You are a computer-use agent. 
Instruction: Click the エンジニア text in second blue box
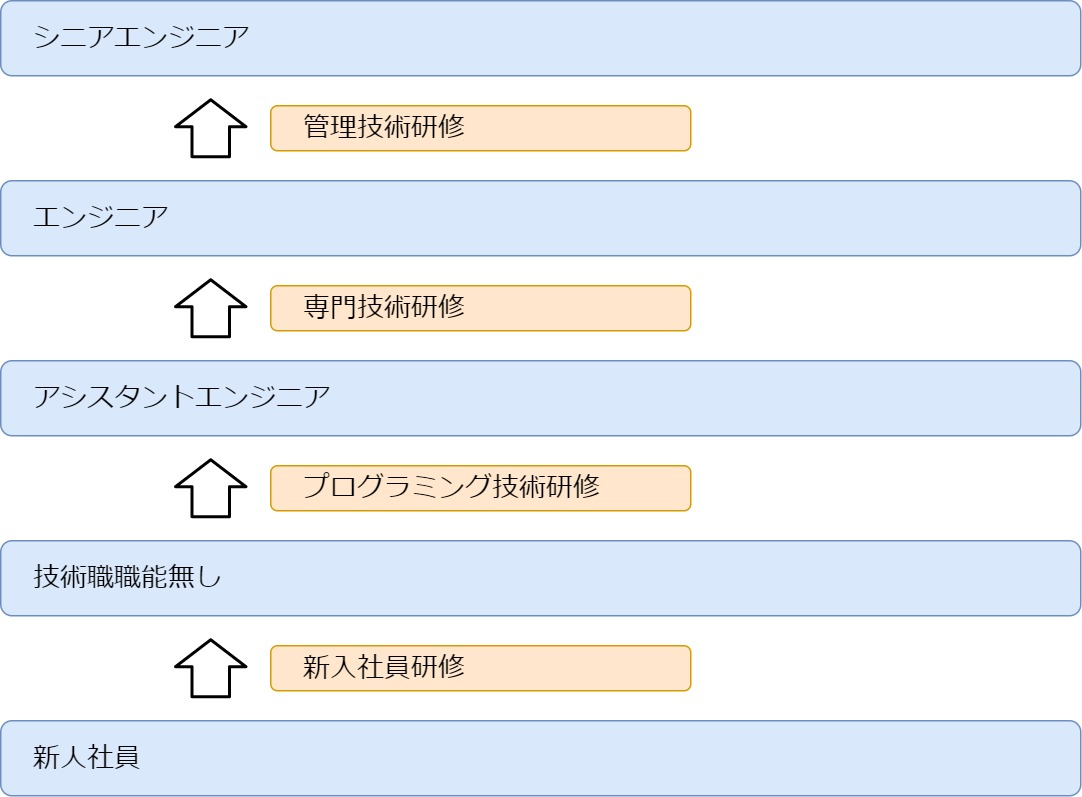101,217
